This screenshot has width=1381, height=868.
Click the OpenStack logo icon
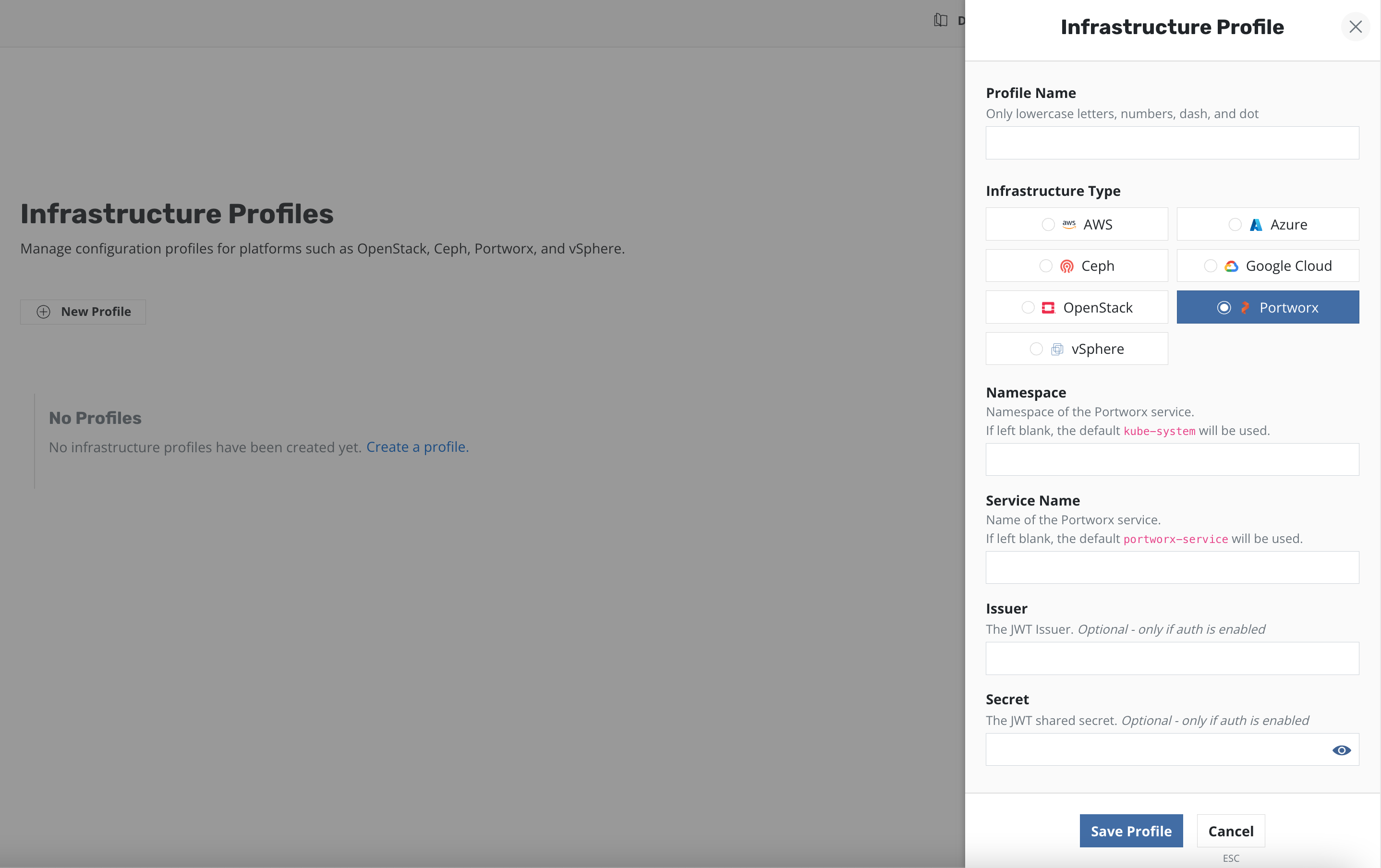(x=1048, y=308)
